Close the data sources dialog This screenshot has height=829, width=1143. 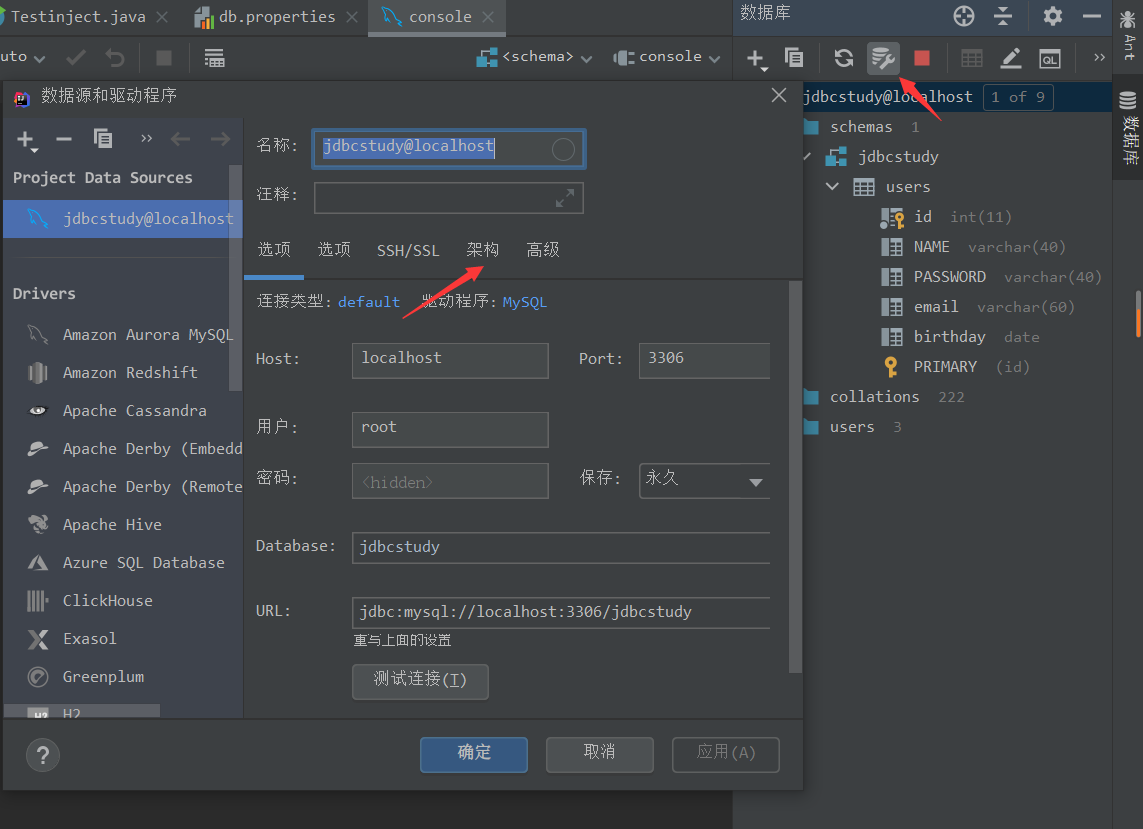point(779,96)
